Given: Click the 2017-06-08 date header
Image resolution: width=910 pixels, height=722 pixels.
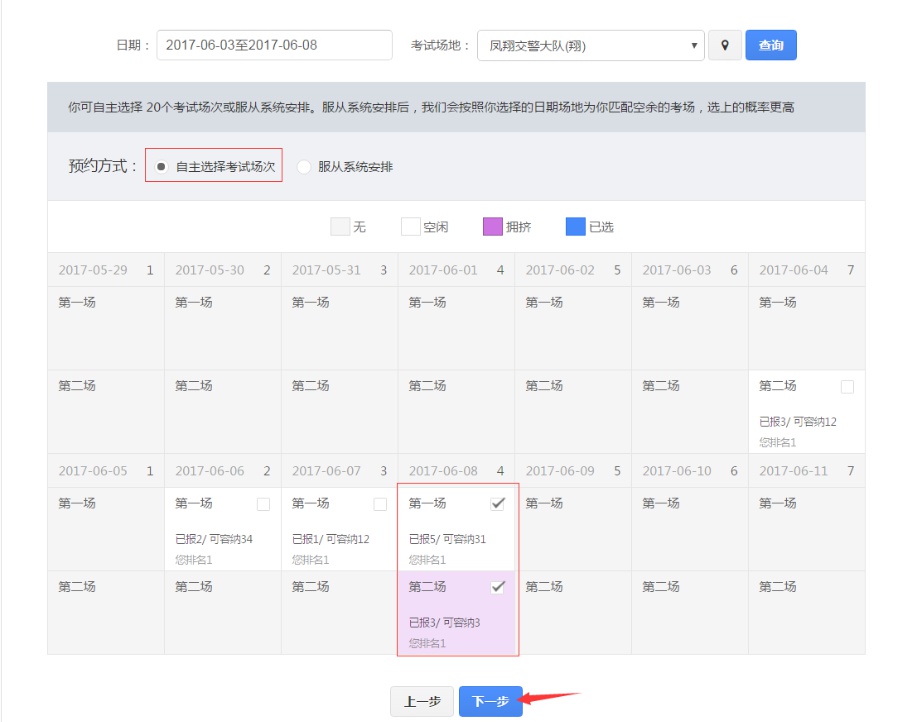Looking at the screenshot, I should click(x=456, y=471).
